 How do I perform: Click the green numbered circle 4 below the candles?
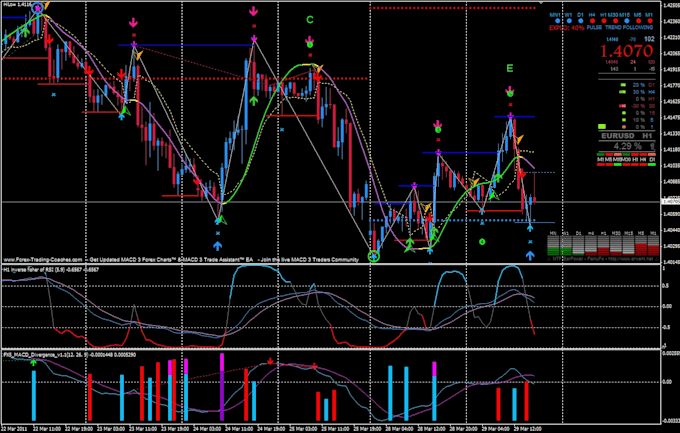(482, 241)
